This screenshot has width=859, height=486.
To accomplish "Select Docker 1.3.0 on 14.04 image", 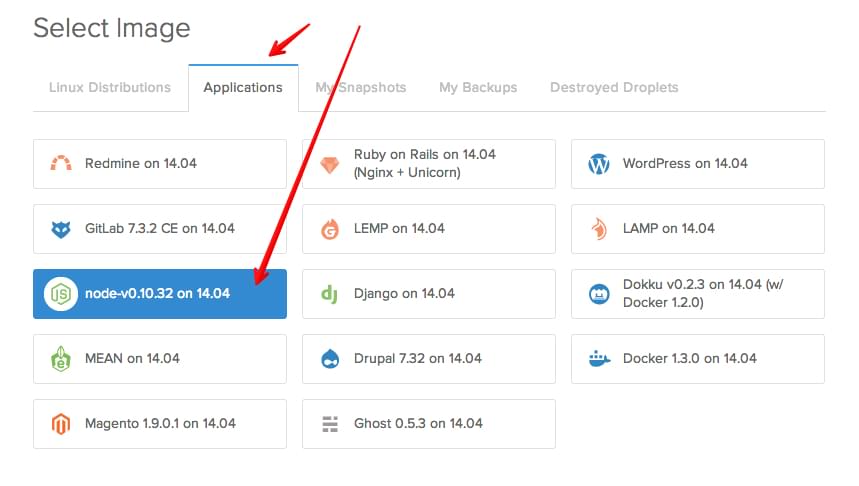I will point(698,359).
